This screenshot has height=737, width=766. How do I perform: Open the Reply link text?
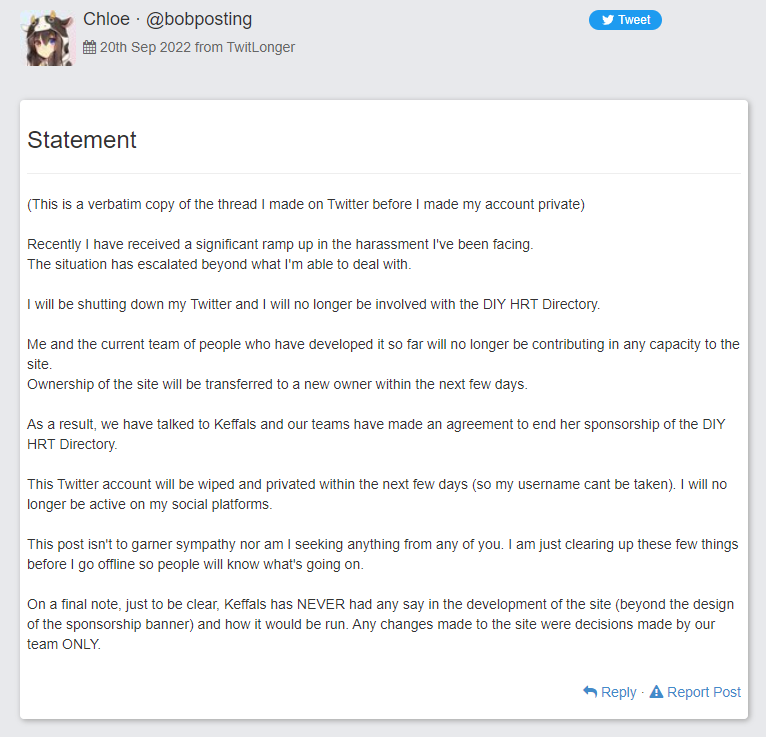[618, 692]
